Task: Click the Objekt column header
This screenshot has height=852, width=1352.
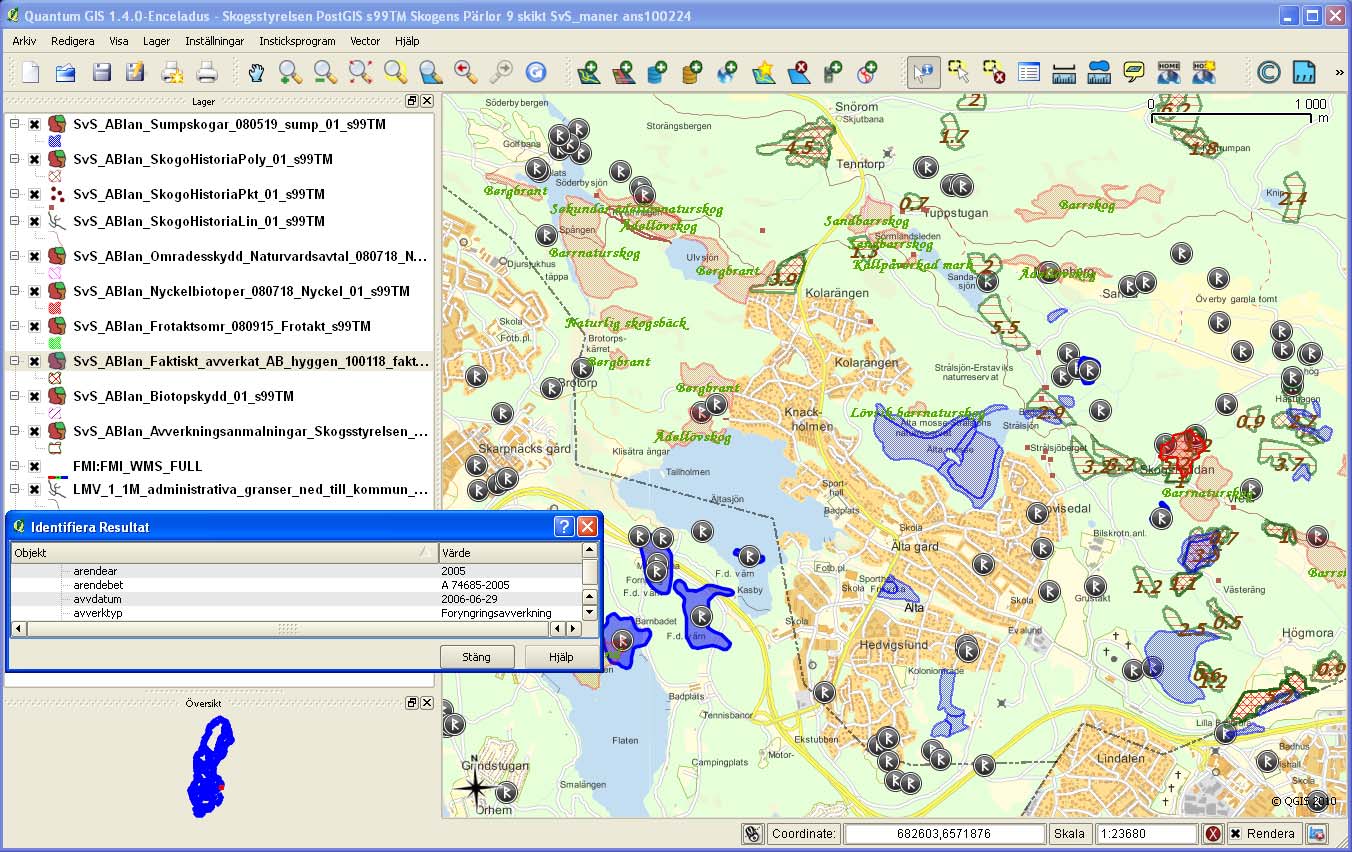Action: point(224,552)
